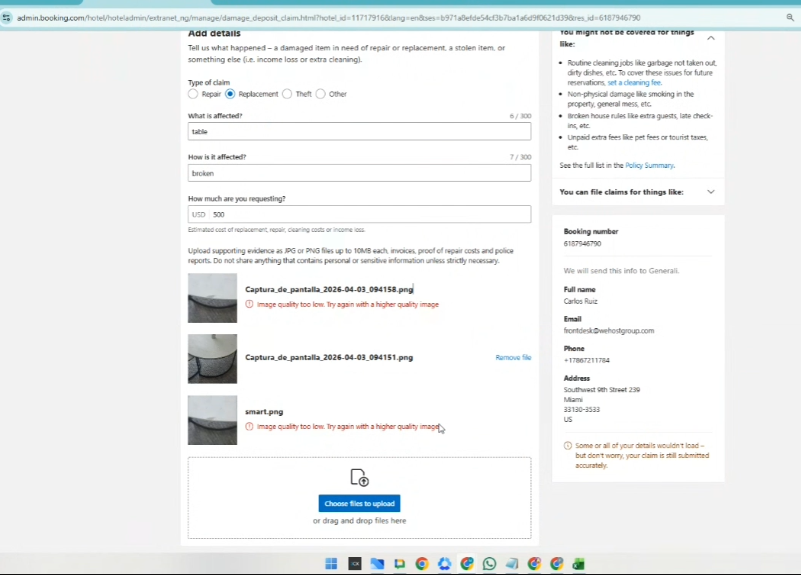This screenshot has width=801, height=575.
Task: Click Choose files to upload button
Action: (x=359, y=504)
